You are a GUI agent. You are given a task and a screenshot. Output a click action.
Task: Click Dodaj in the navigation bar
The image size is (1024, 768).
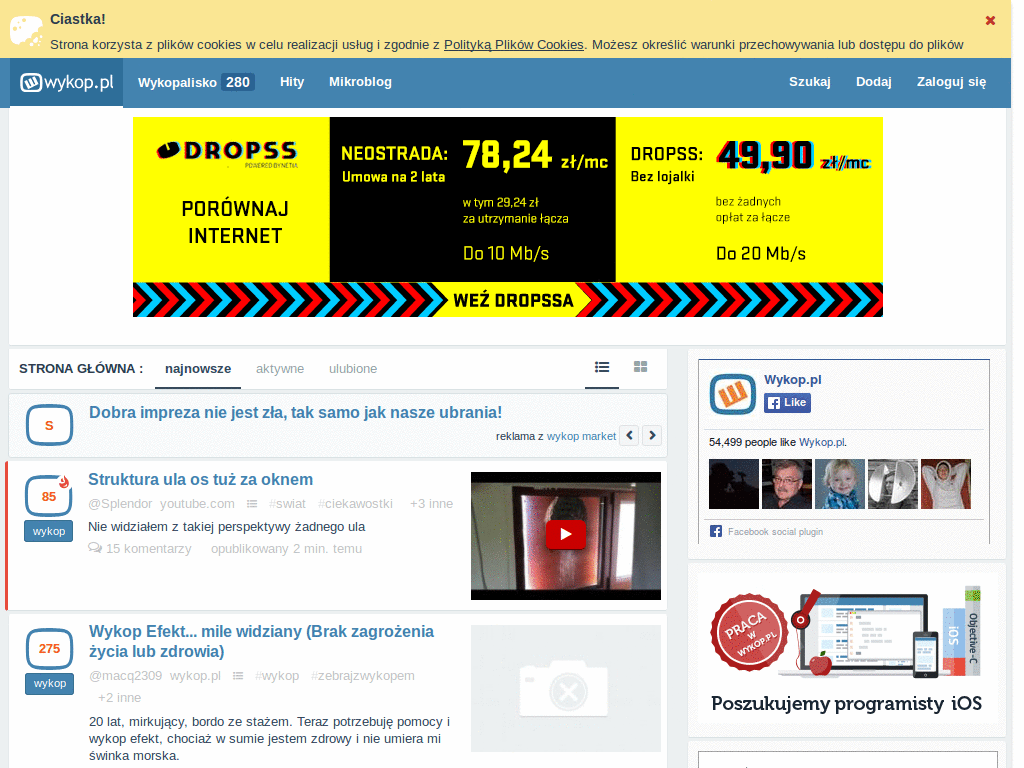pos(873,82)
